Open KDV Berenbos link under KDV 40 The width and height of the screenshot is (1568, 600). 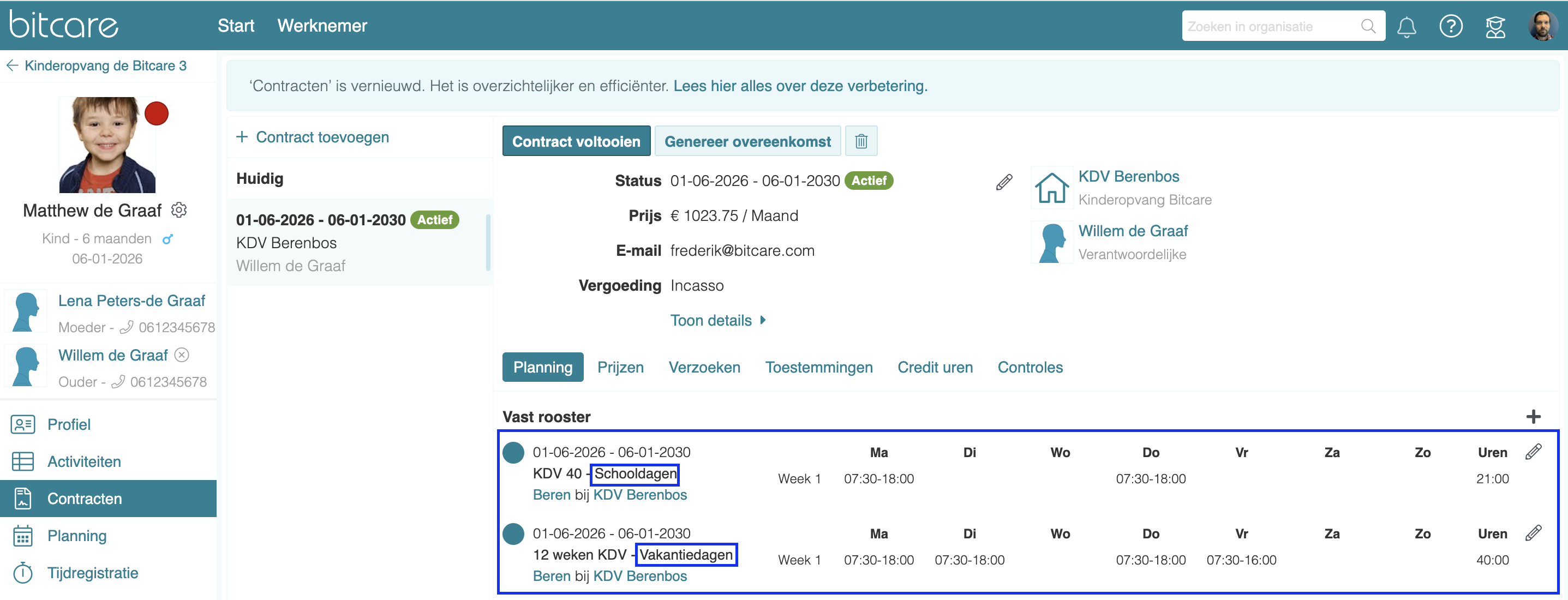click(640, 495)
